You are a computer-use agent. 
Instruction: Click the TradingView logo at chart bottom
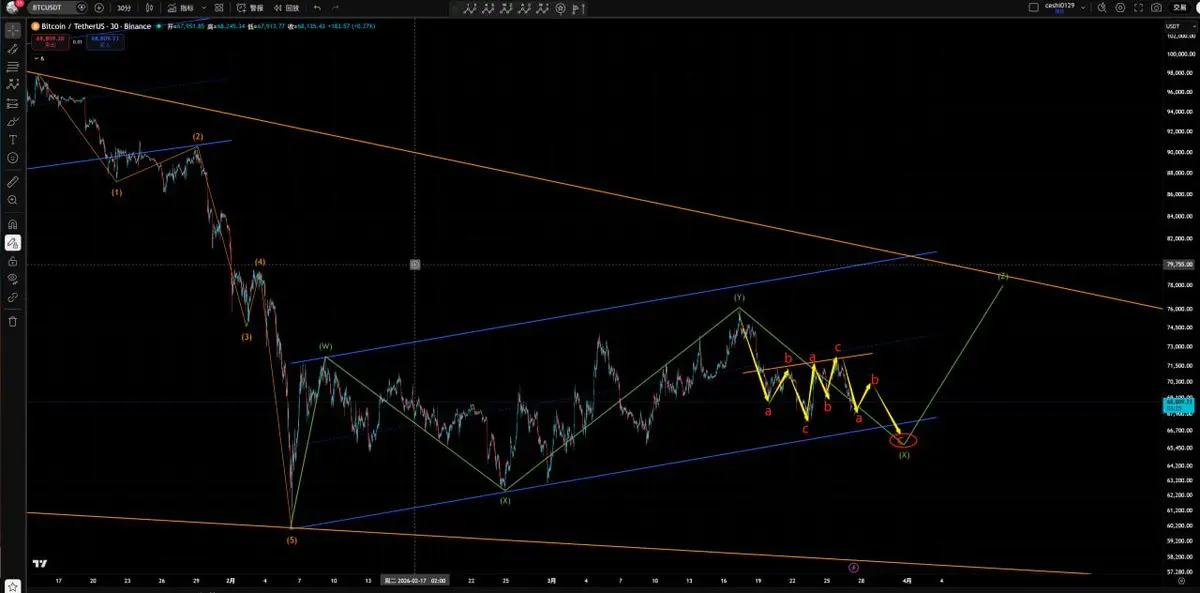[40, 563]
